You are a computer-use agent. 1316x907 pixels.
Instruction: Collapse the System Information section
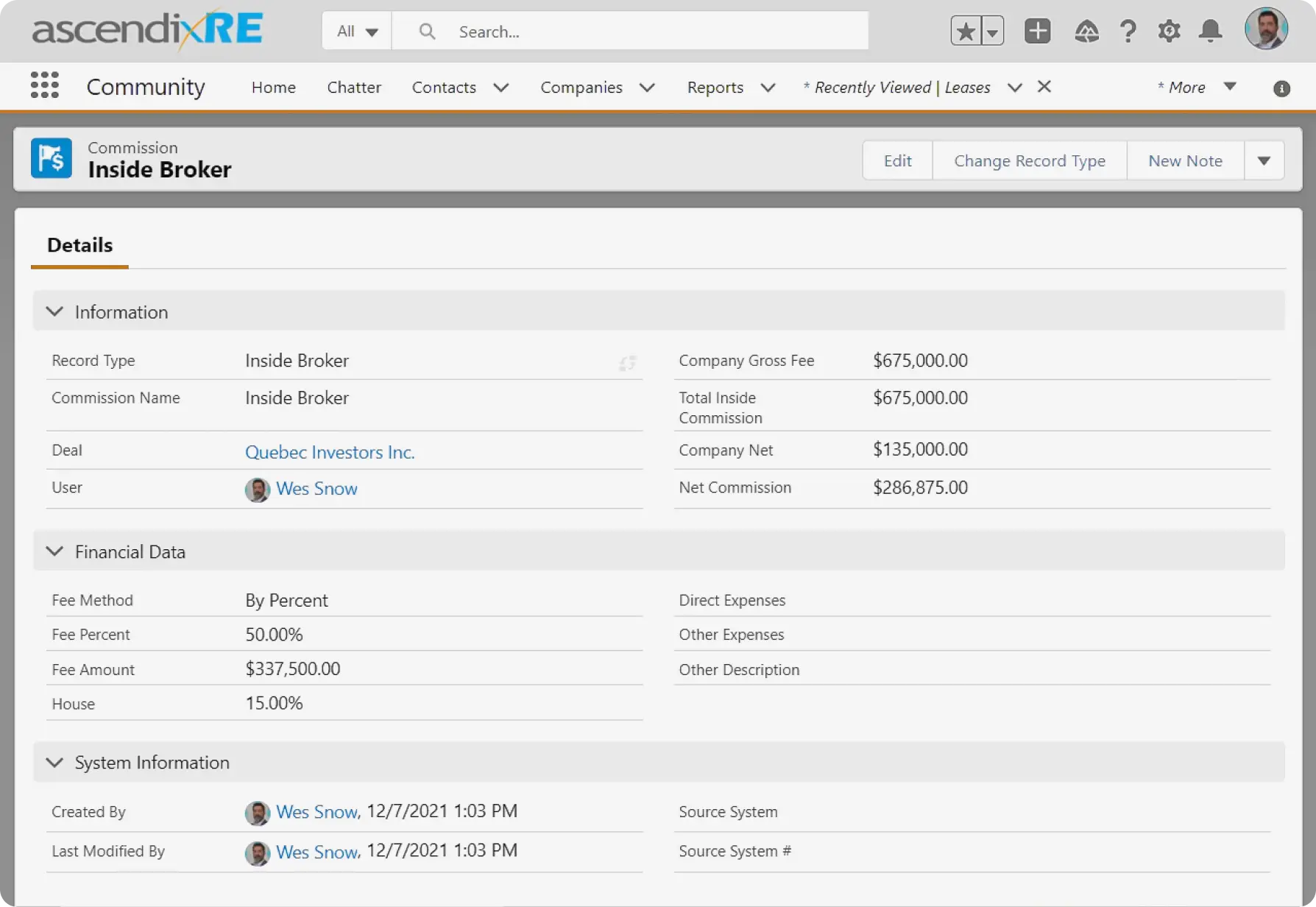pos(54,762)
